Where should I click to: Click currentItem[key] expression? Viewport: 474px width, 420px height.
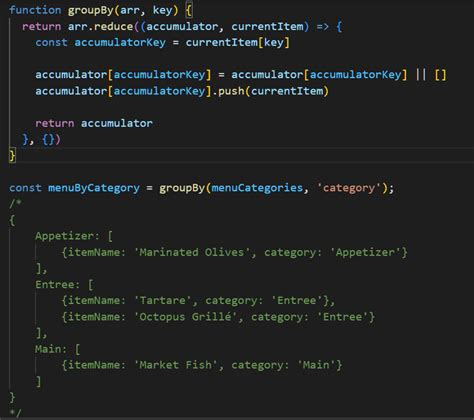click(238, 43)
